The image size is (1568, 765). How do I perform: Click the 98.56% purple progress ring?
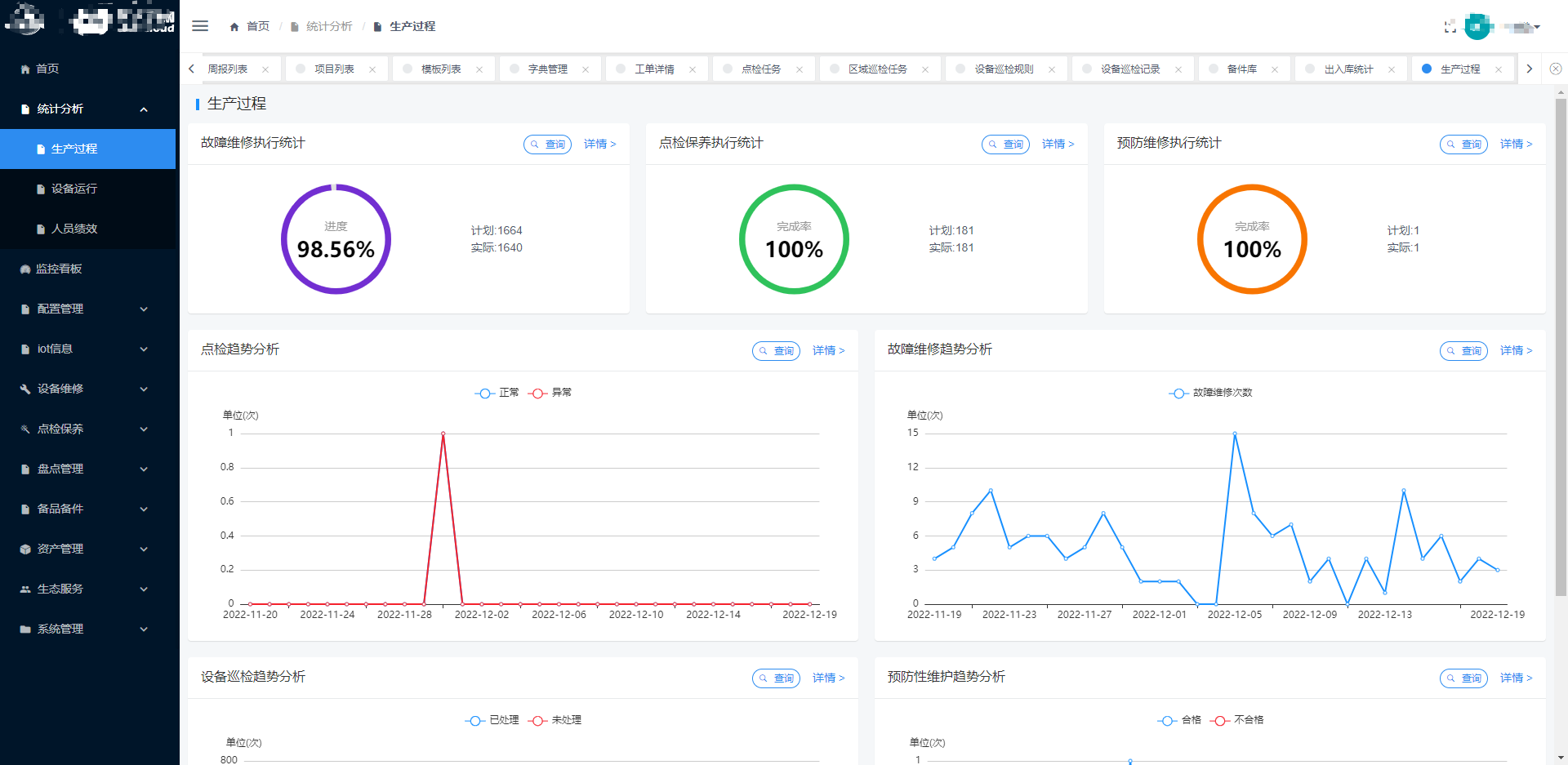[336, 239]
